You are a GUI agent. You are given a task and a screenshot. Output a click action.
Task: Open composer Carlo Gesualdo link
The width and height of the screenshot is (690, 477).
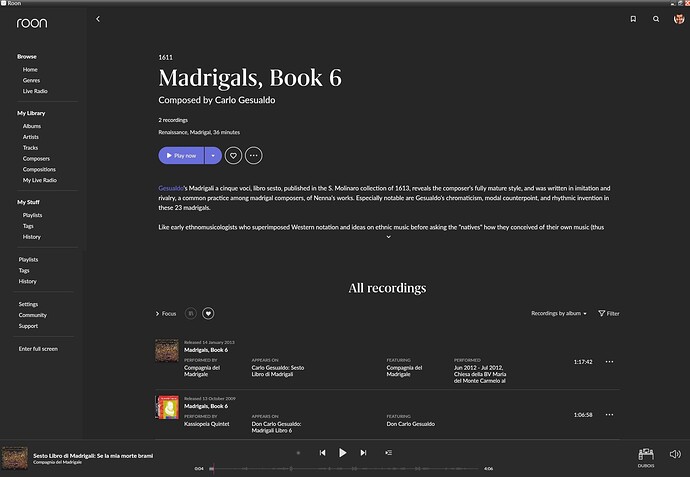coord(245,100)
